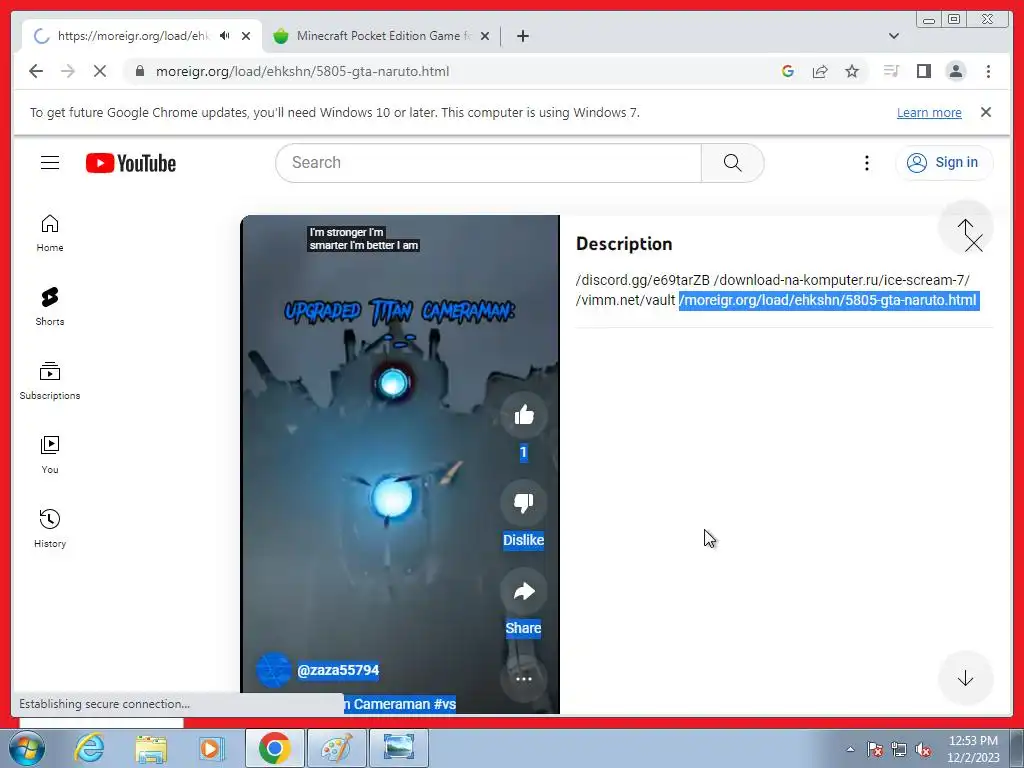Go to next short with down arrow
Viewport: 1024px width, 768px height.
(965, 679)
